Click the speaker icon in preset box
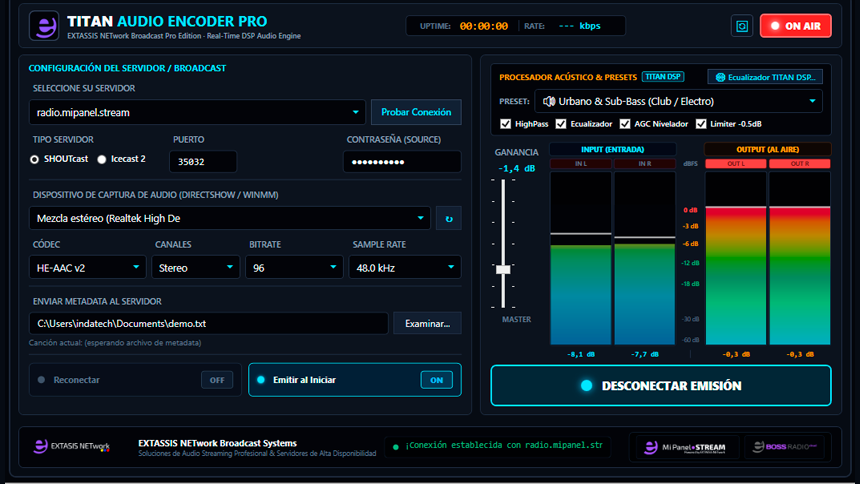 click(548, 102)
